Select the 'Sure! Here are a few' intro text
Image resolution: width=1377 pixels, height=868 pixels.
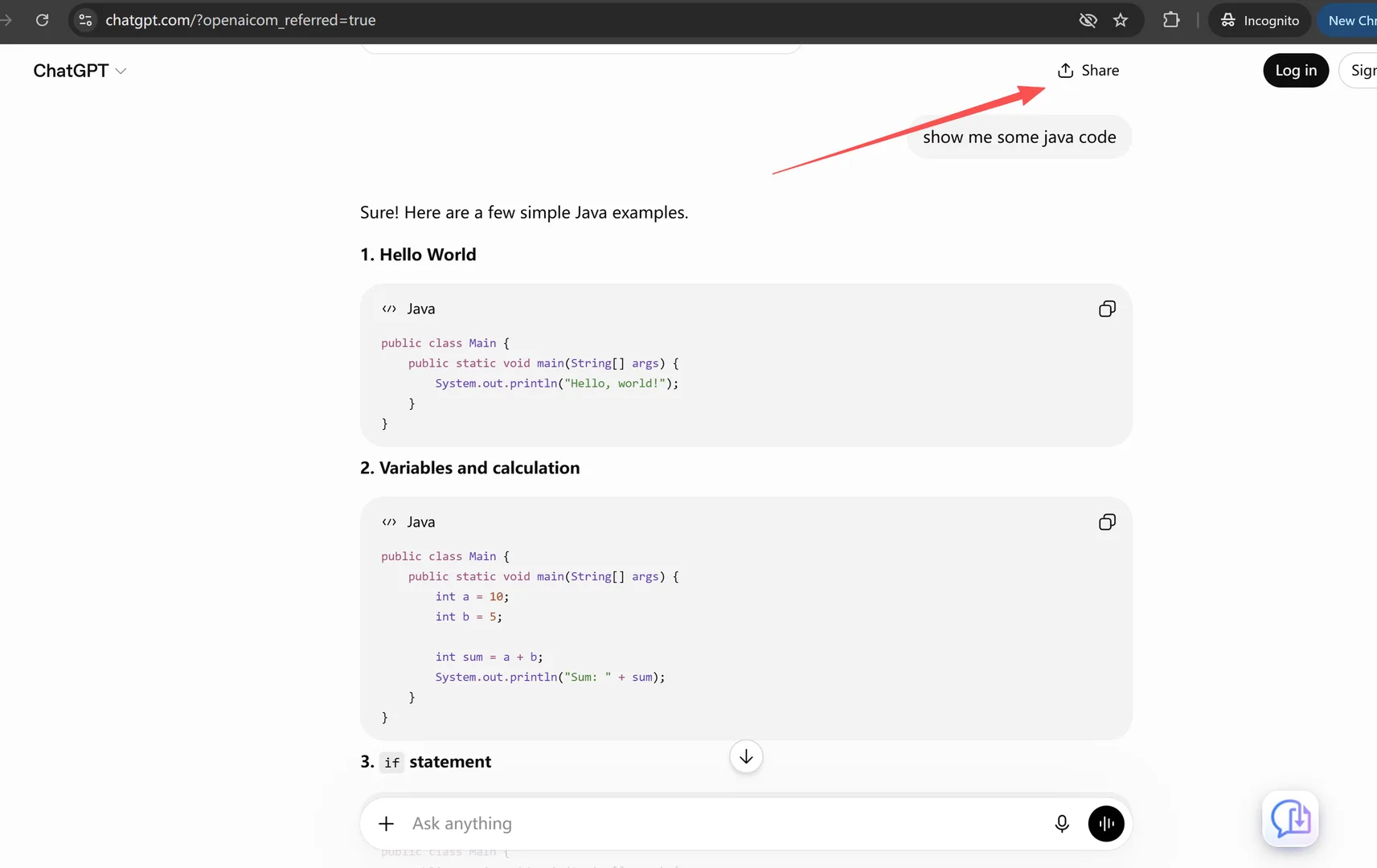click(x=524, y=213)
